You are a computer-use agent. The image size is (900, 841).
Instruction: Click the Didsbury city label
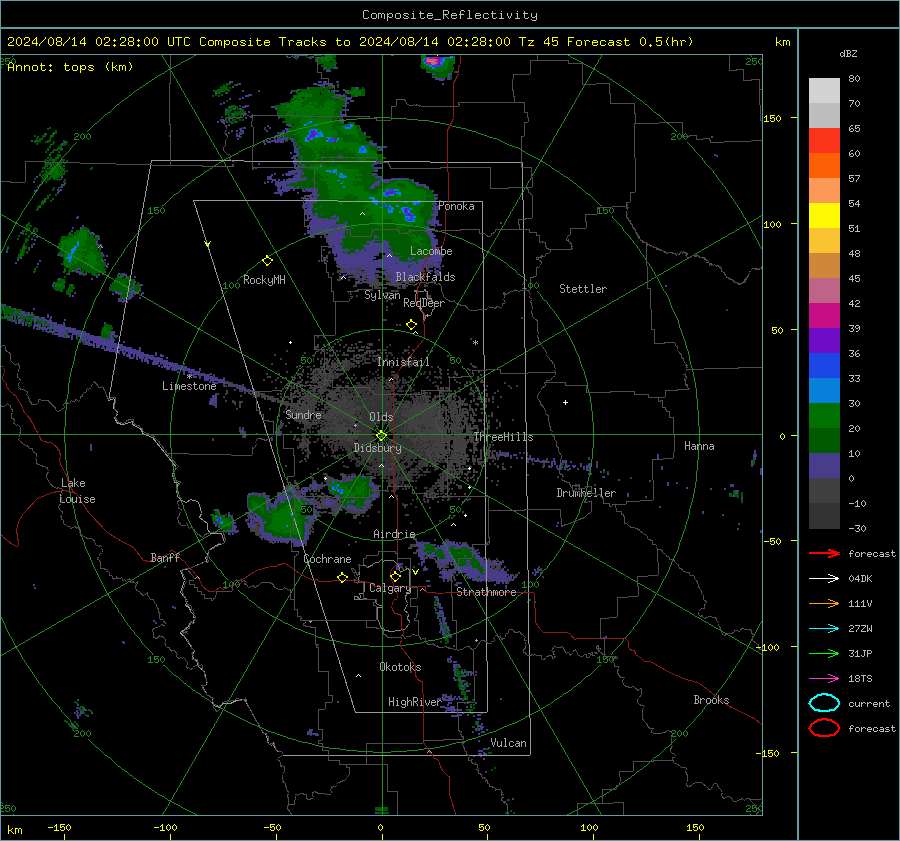click(377, 448)
